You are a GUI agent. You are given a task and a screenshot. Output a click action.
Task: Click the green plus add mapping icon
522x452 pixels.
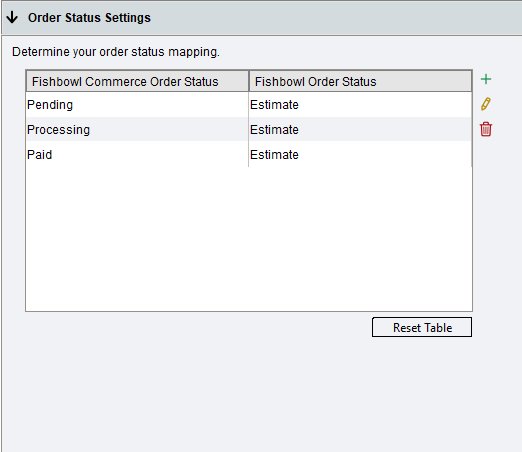point(486,79)
